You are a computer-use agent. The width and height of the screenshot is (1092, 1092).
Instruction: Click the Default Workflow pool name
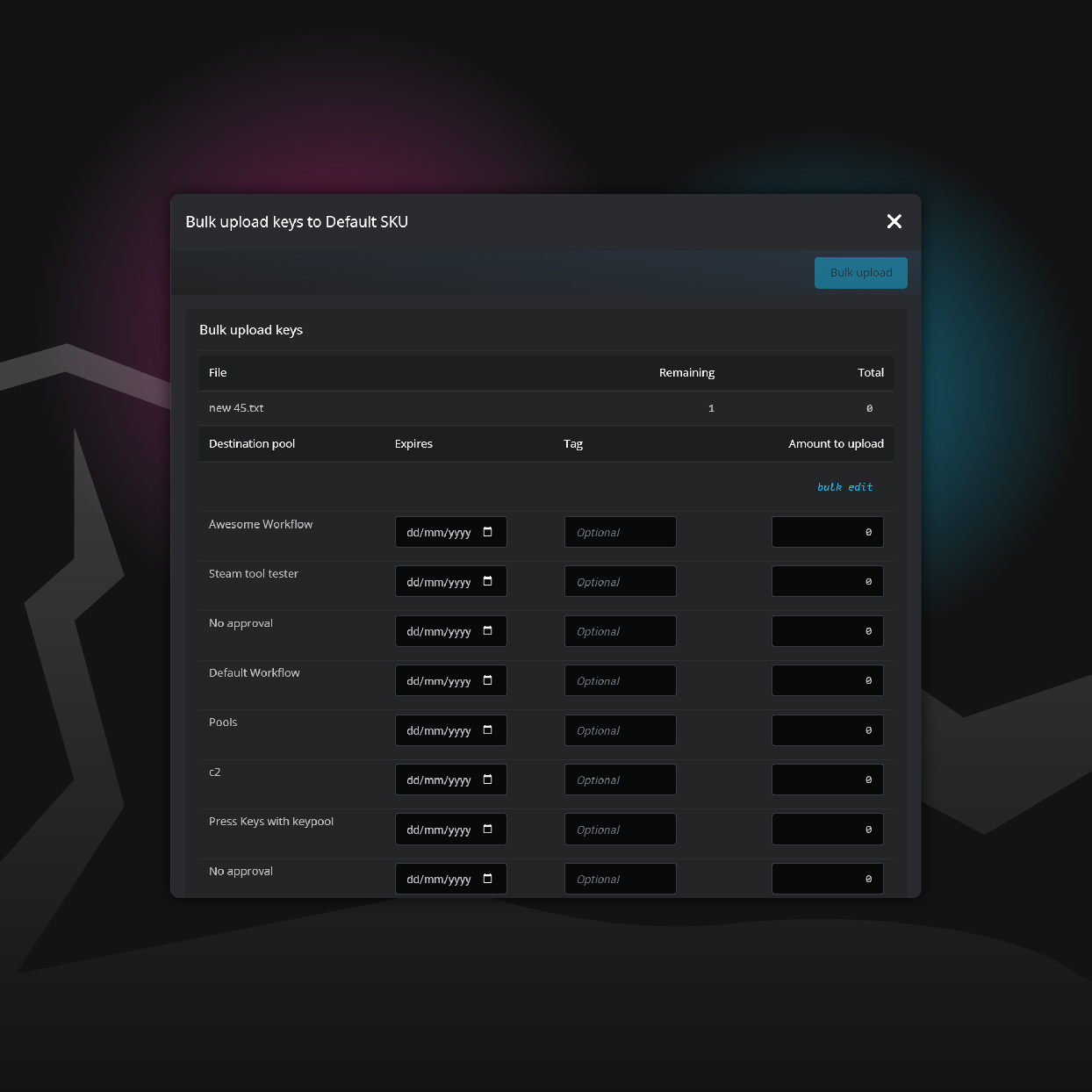coord(255,672)
